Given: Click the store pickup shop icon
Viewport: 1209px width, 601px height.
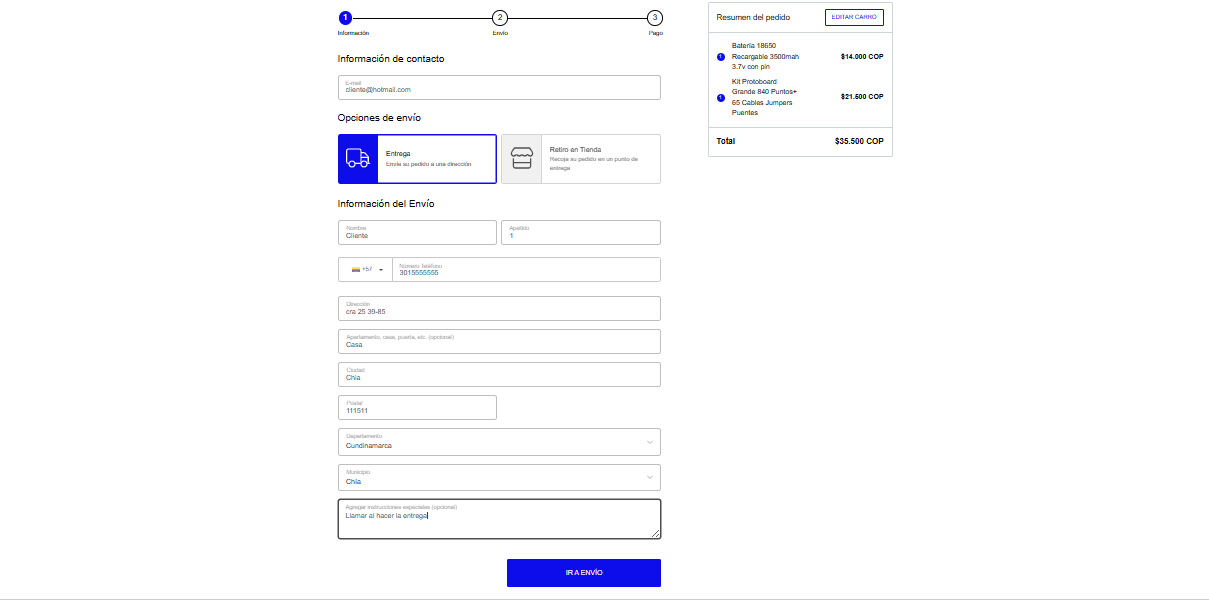Looking at the screenshot, I should 521,159.
